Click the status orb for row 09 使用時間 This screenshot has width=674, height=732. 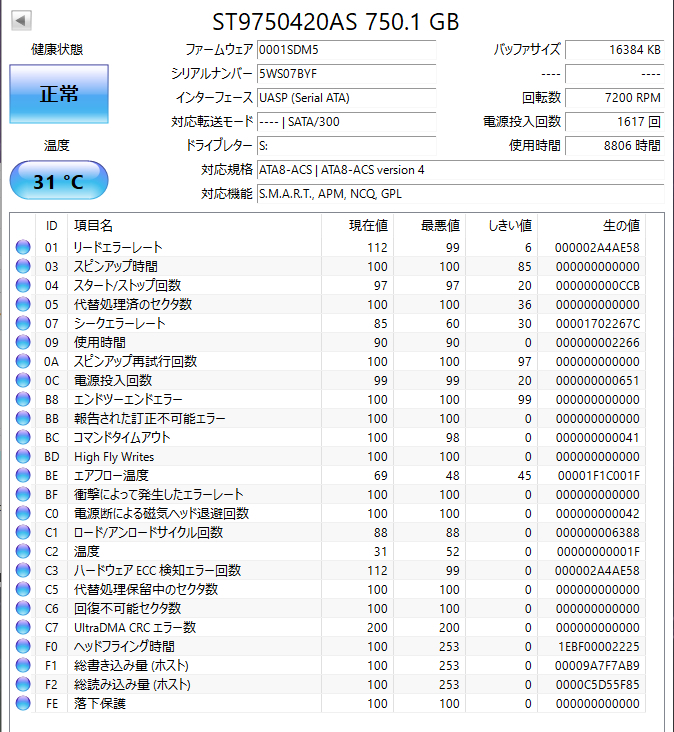point(23,342)
